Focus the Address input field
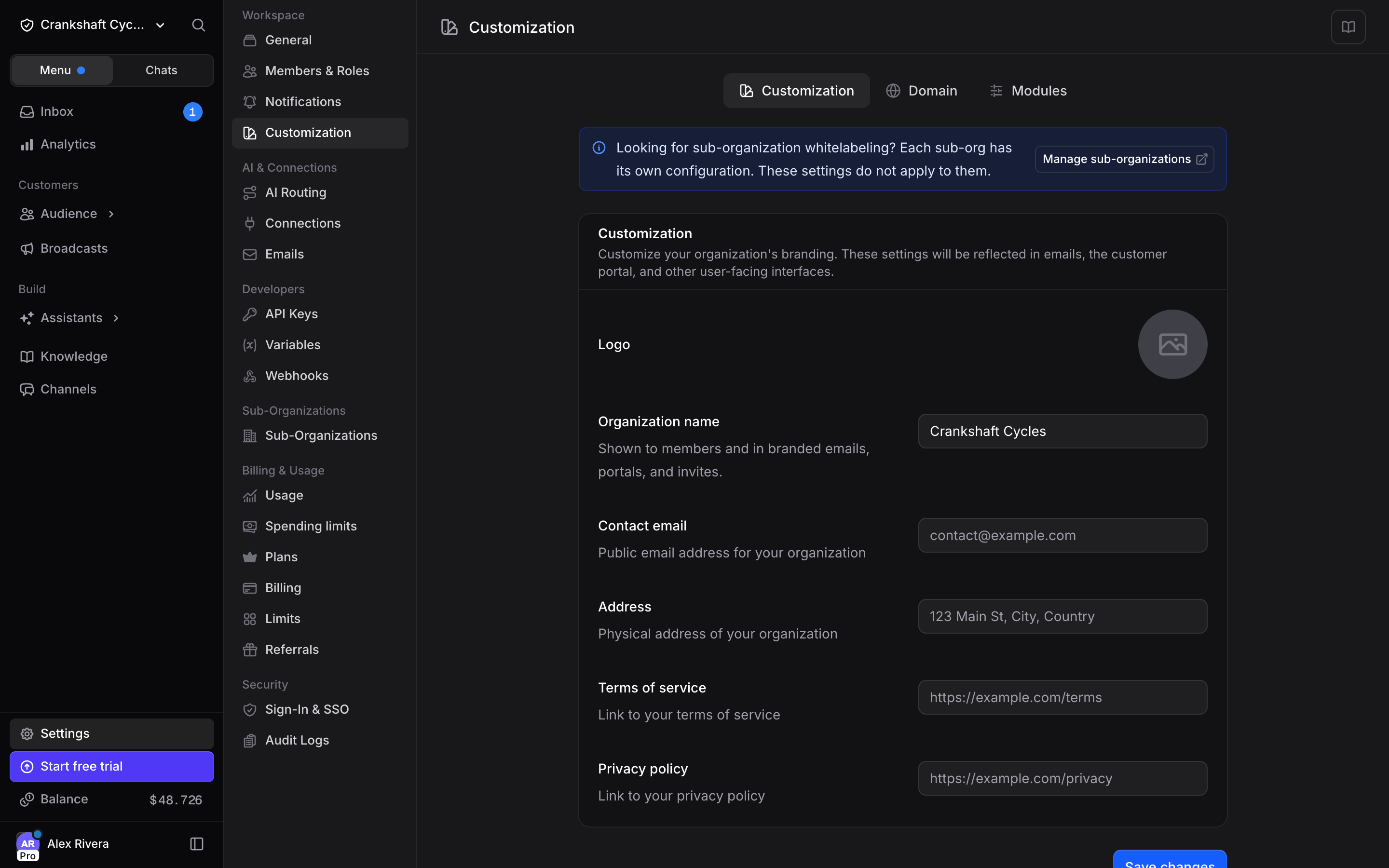Screen dimensions: 1389x868 point(1062,617)
